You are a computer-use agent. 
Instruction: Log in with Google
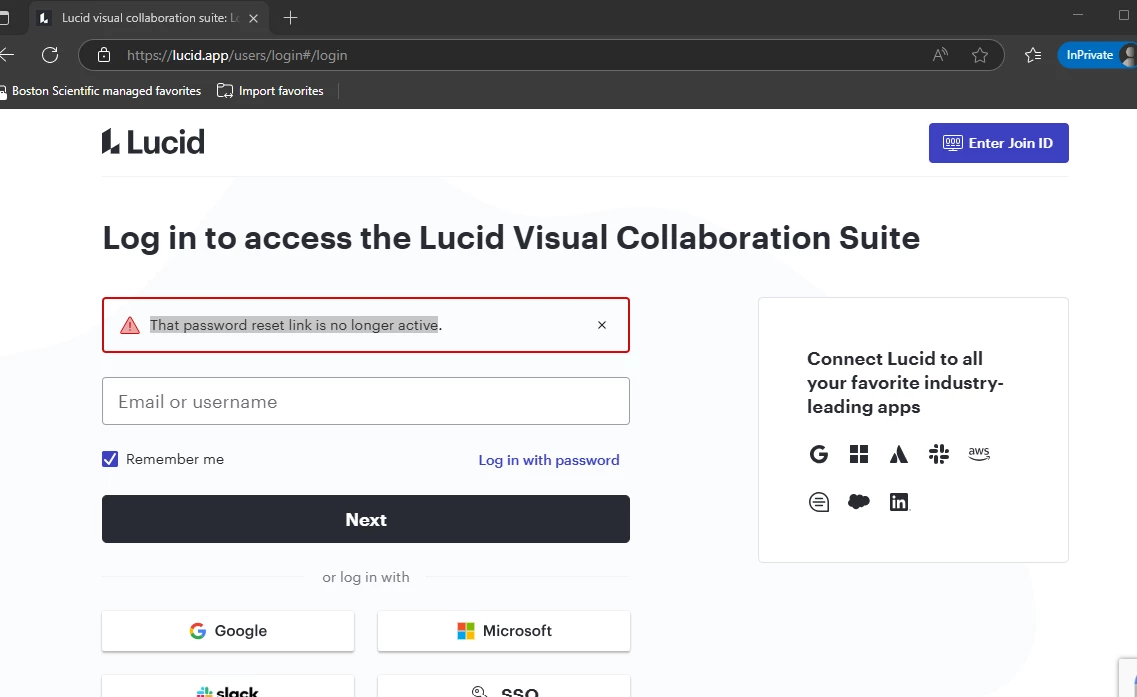(228, 631)
